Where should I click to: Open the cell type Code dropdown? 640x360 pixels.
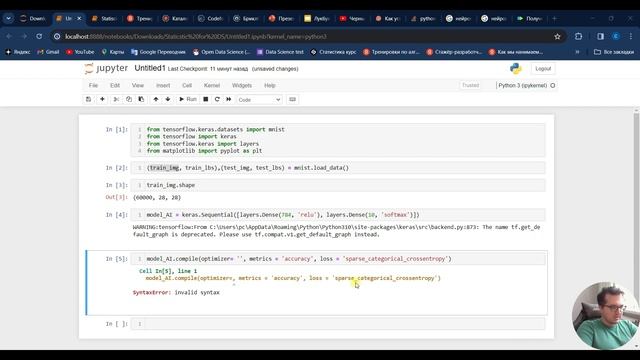pyautogui.click(x=259, y=100)
